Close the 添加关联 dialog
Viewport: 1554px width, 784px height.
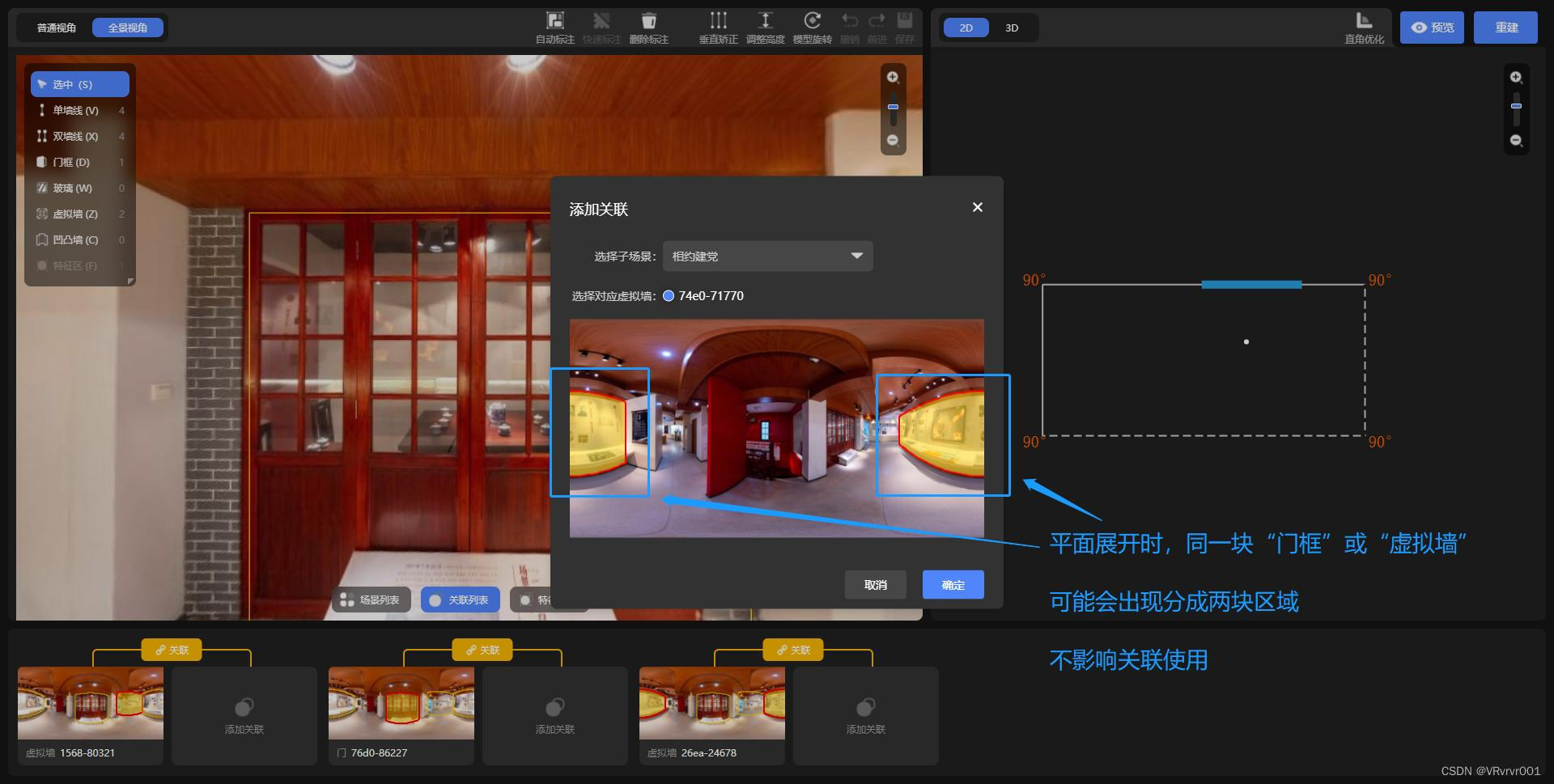pyautogui.click(x=978, y=207)
